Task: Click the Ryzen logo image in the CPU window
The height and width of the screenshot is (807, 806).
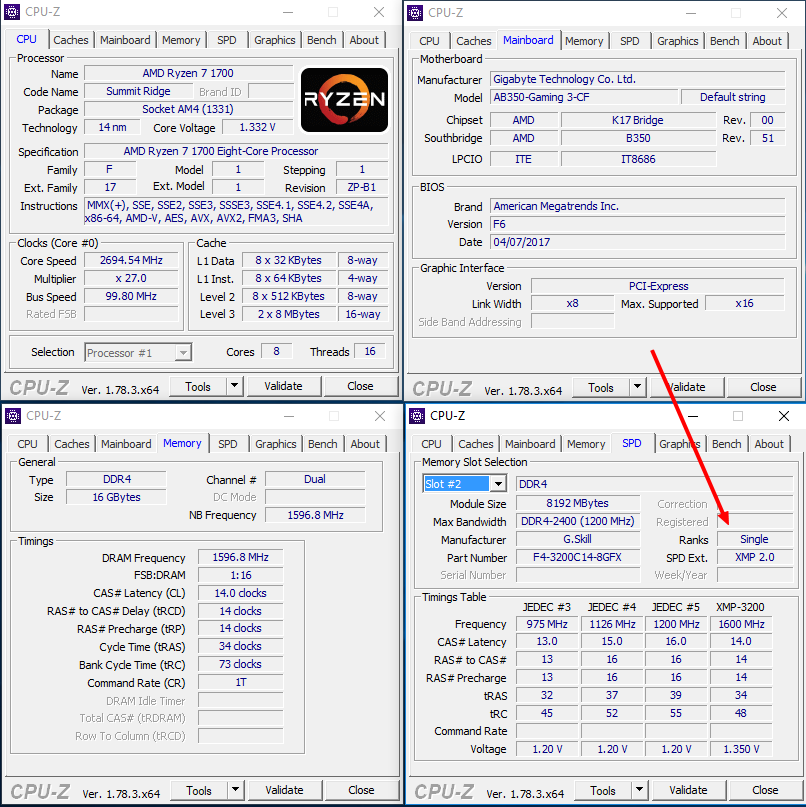Action: pyautogui.click(x=344, y=100)
